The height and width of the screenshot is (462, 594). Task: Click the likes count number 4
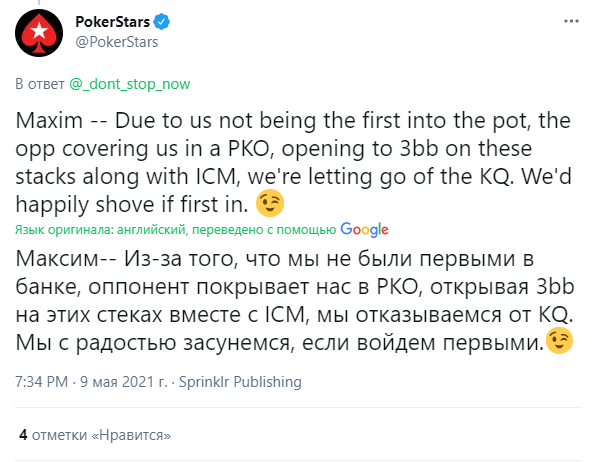pyautogui.click(x=23, y=435)
